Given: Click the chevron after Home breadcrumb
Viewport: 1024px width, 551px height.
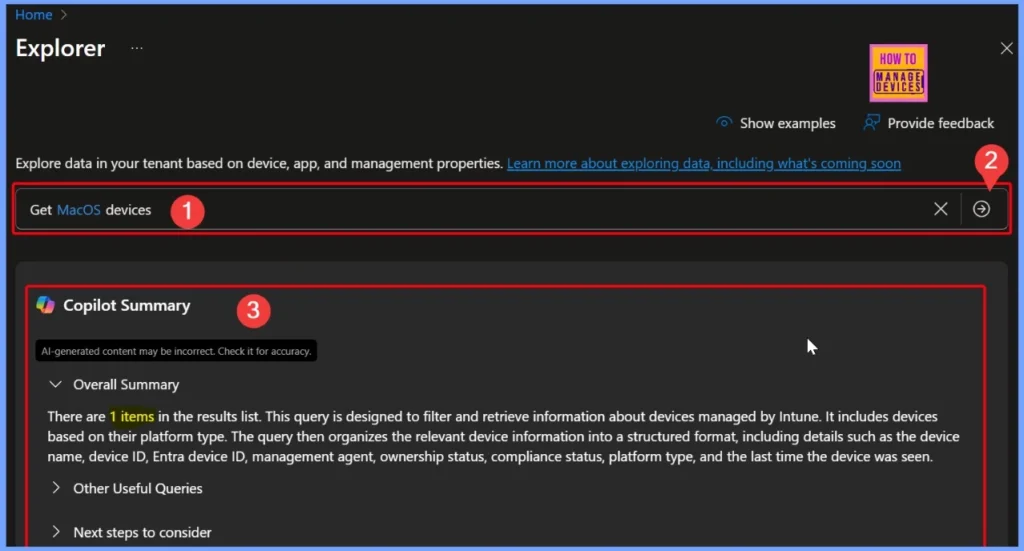Looking at the screenshot, I should 63,14.
